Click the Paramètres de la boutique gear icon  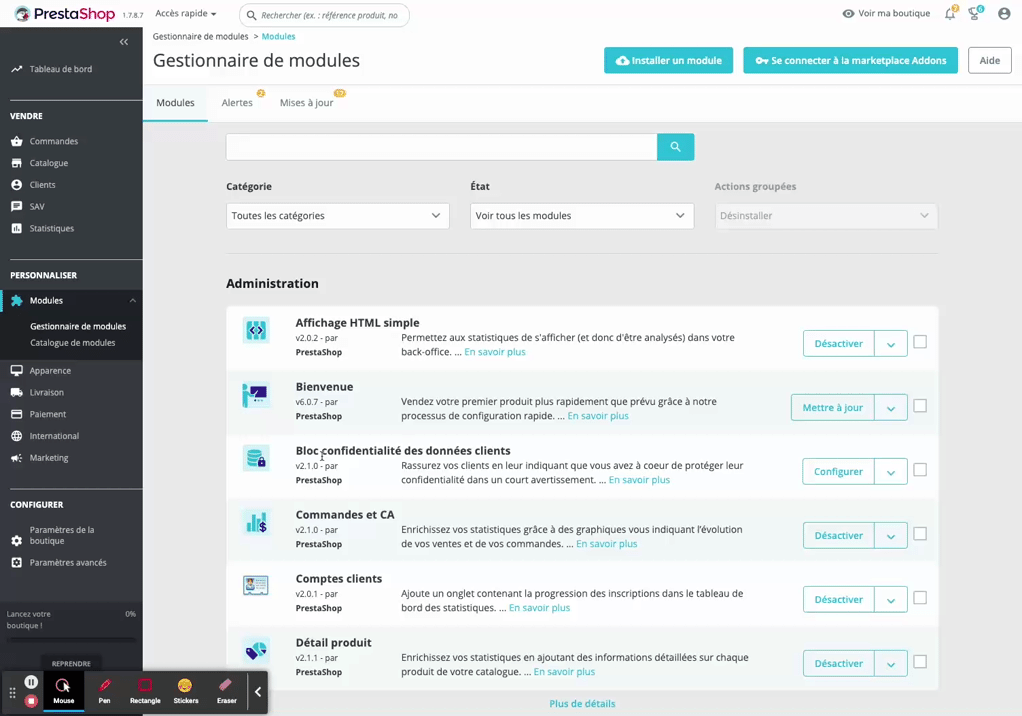16,541
